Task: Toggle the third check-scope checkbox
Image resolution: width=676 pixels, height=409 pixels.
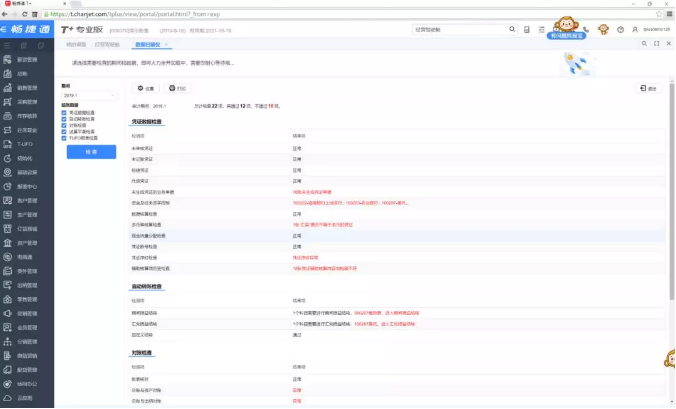Action: point(64,124)
